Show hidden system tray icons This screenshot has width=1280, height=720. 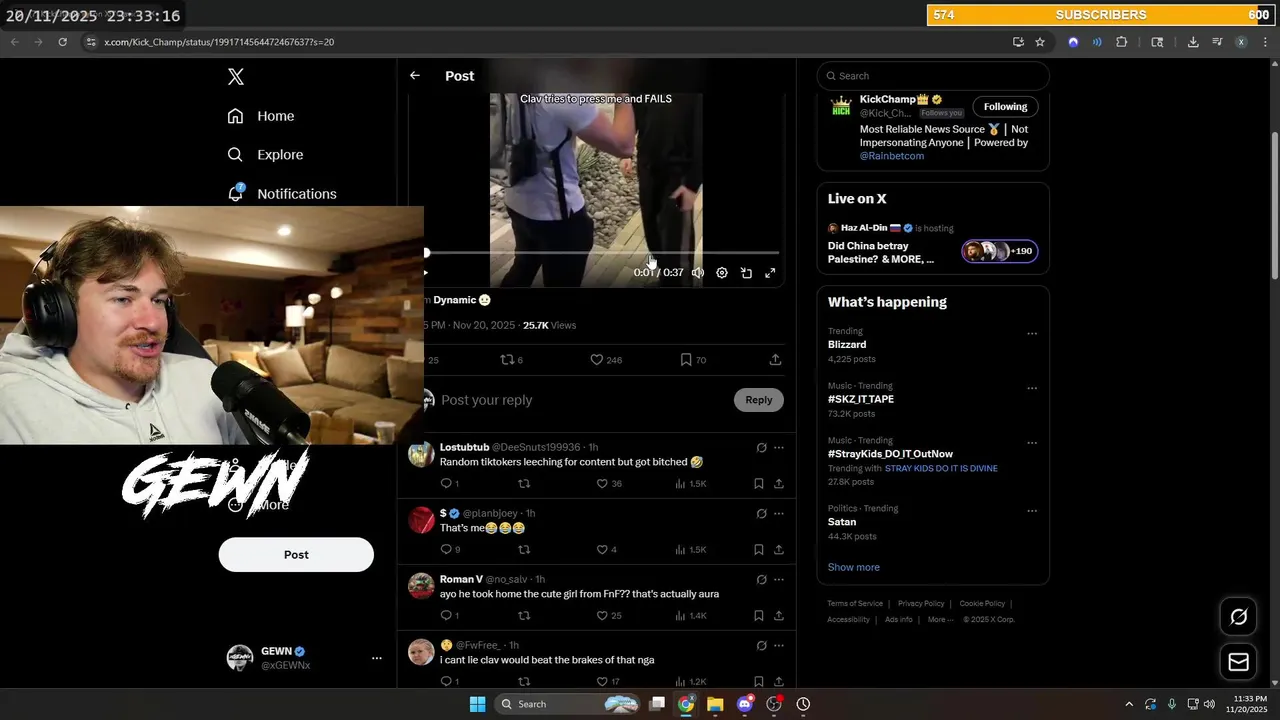(1129, 704)
